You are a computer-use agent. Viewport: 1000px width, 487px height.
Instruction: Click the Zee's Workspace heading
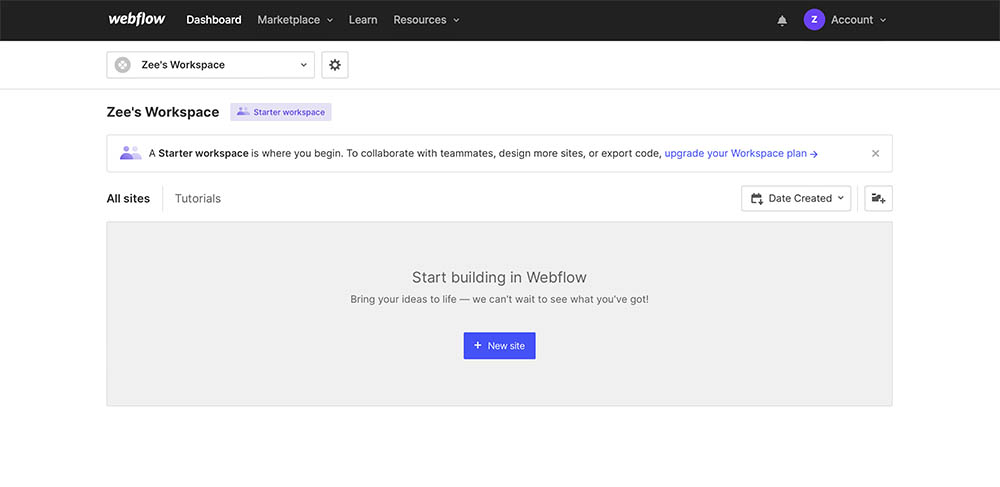tap(163, 112)
